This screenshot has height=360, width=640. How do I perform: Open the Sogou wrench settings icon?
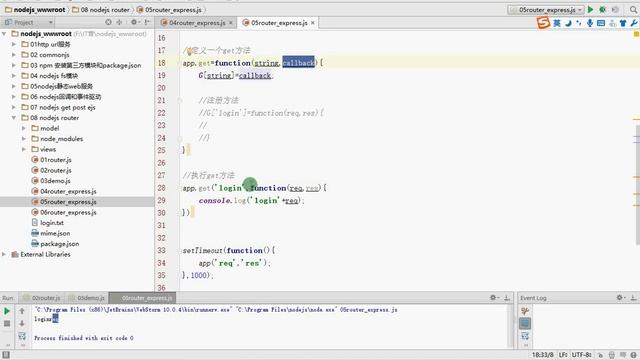634,23
